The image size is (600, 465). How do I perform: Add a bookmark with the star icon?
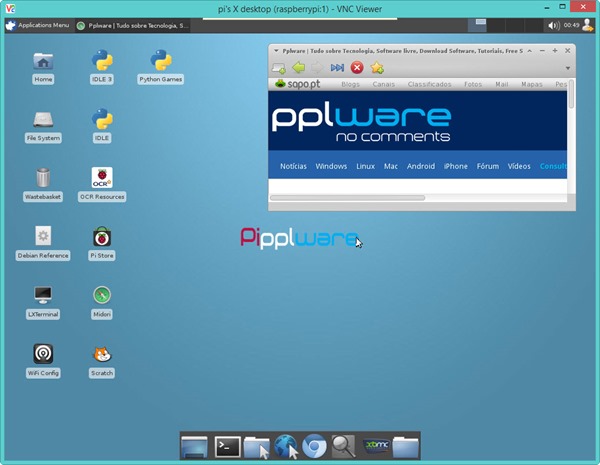(x=377, y=68)
